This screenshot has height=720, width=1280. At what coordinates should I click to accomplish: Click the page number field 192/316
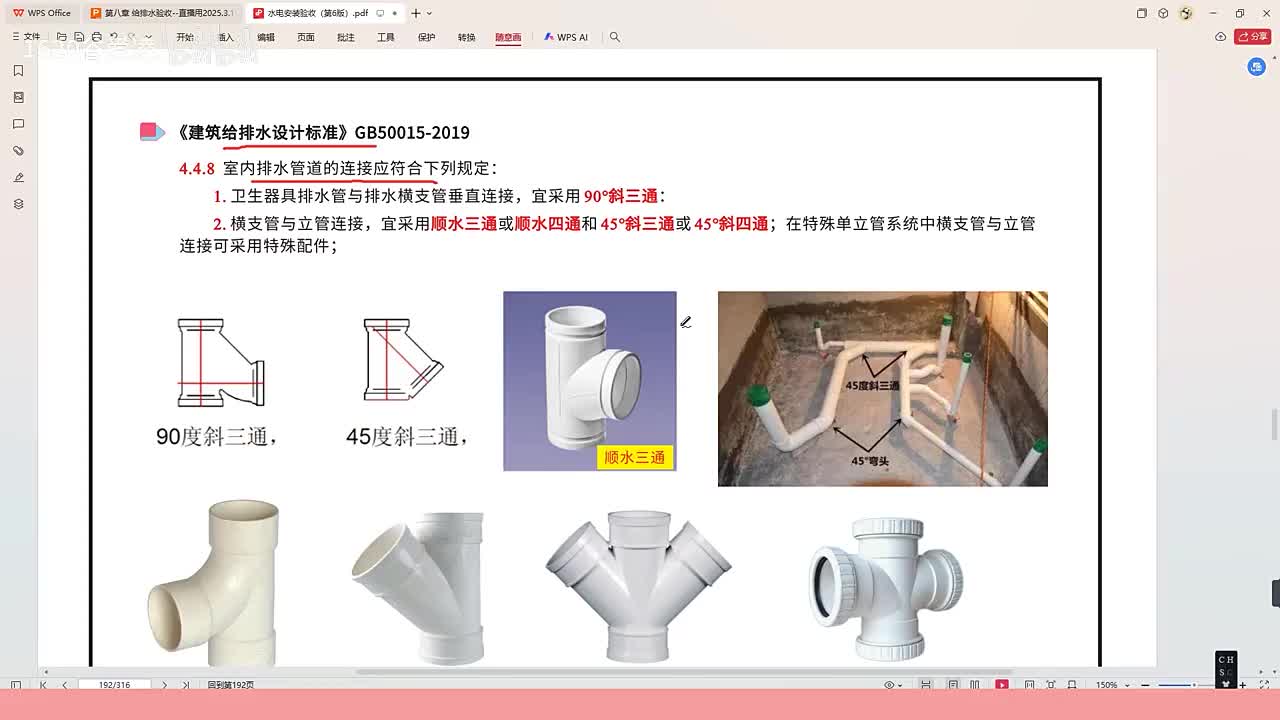click(x=114, y=685)
